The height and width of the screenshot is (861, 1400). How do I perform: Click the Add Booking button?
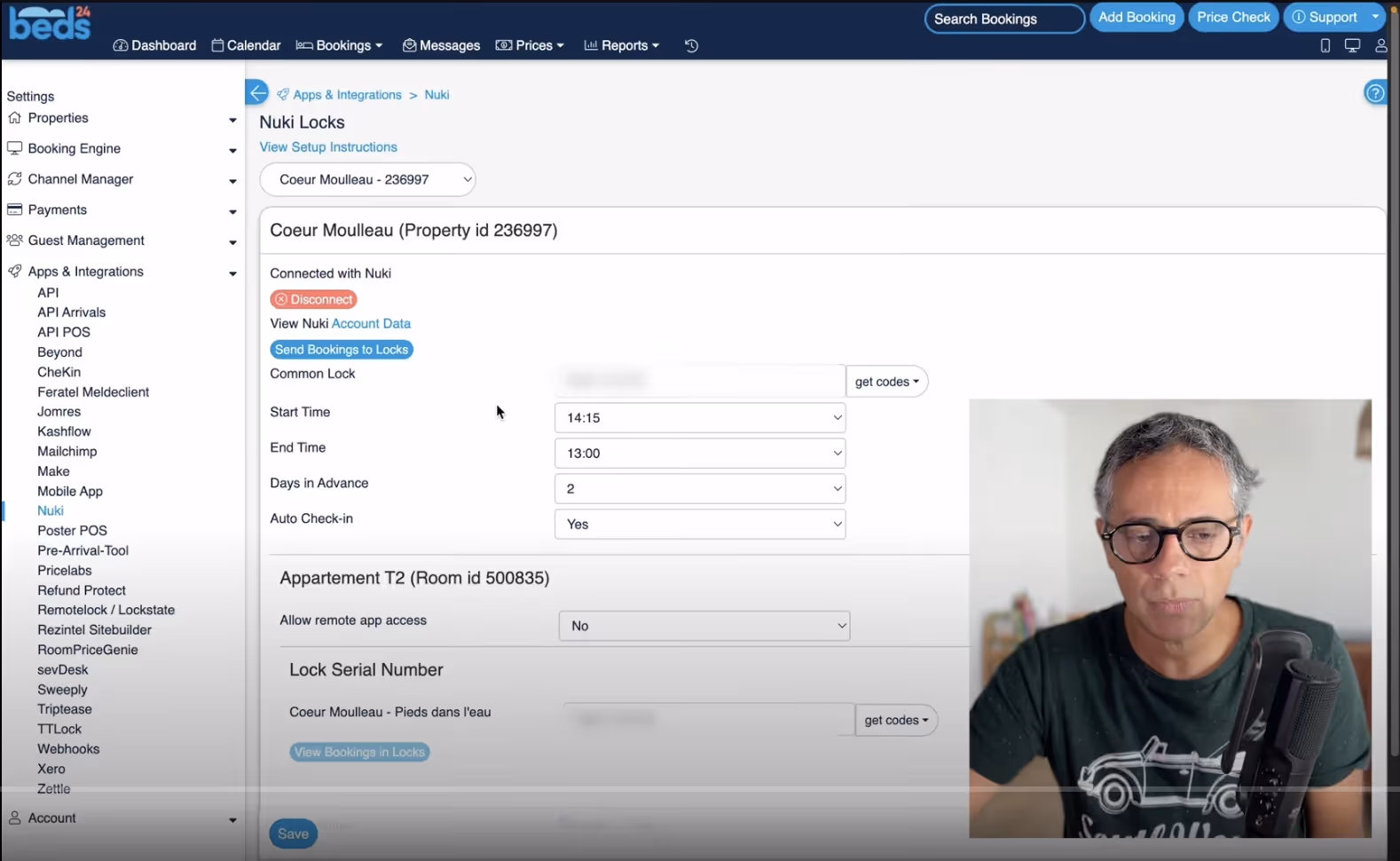pos(1137,18)
